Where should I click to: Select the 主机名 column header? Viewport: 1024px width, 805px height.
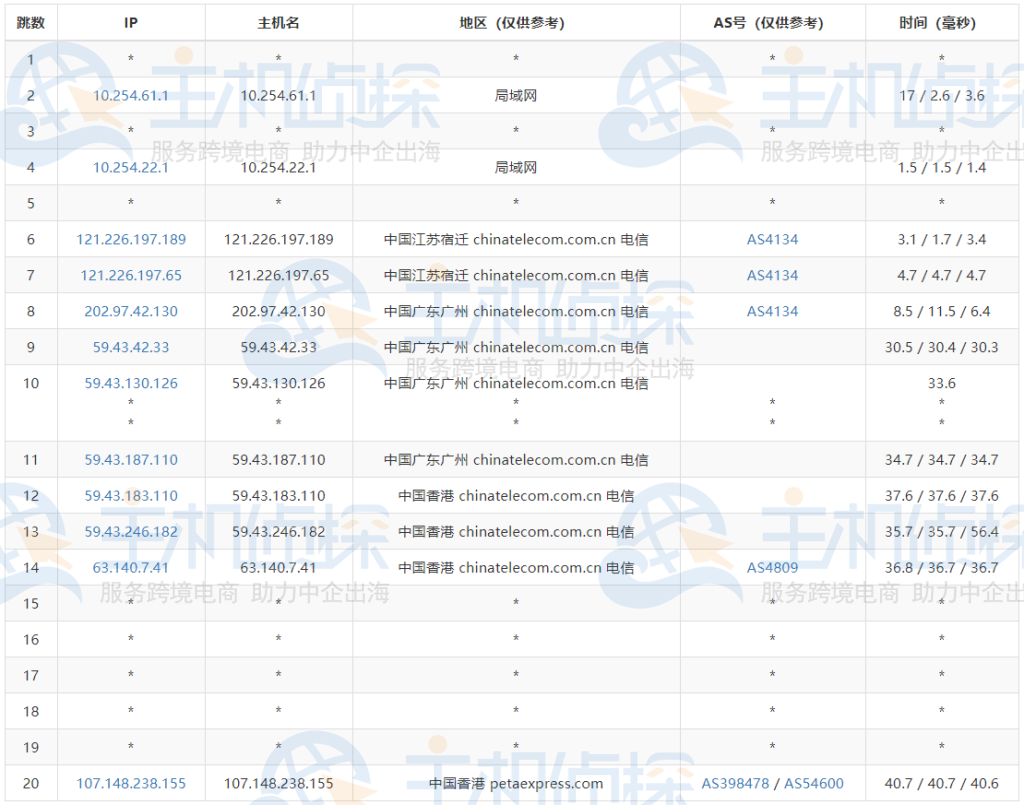coord(279,22)
